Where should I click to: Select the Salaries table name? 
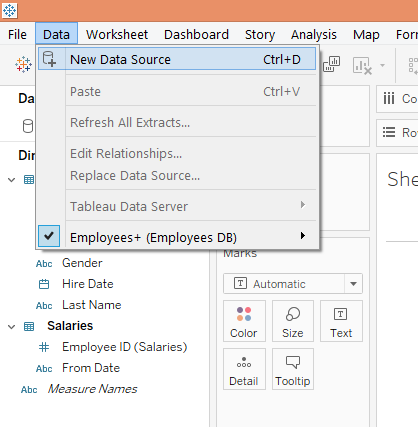pos(70,326)
